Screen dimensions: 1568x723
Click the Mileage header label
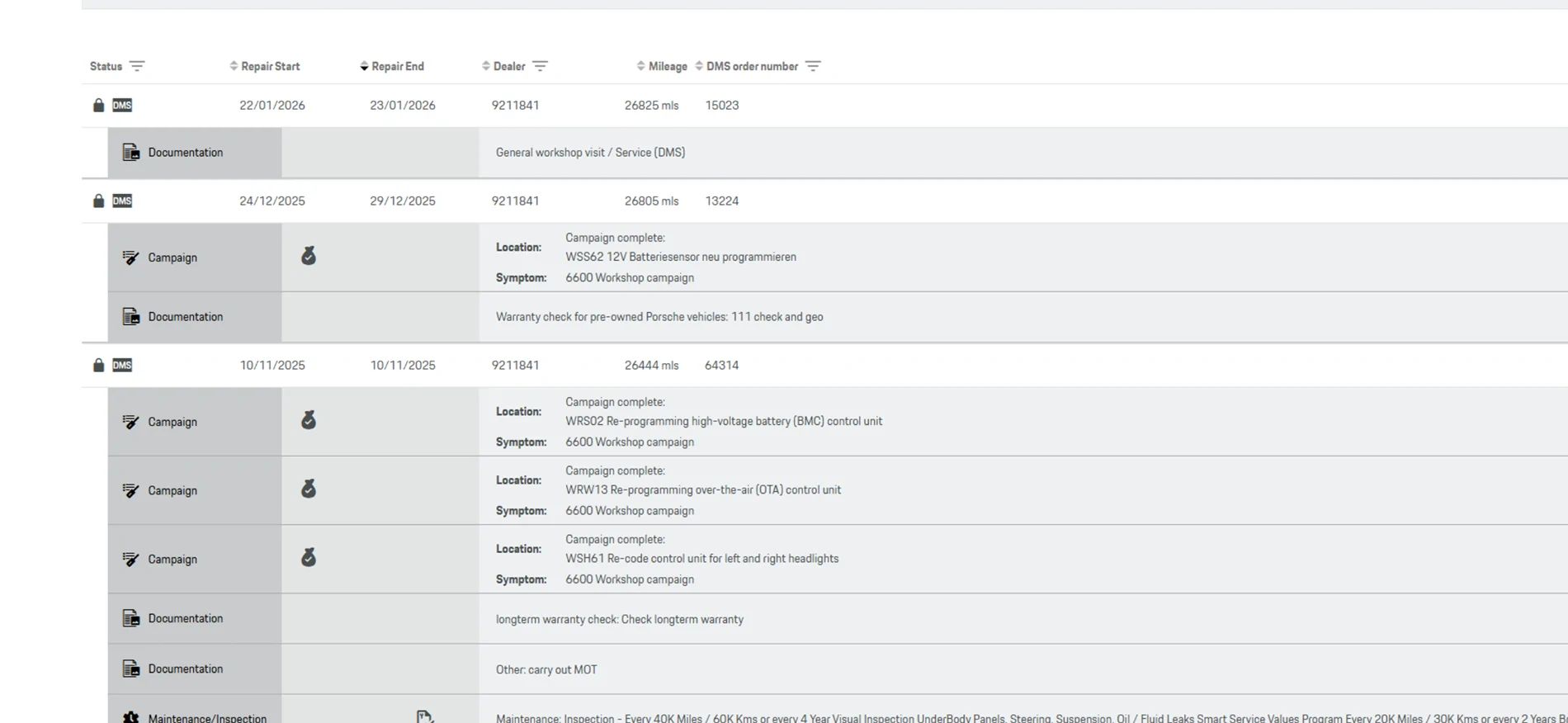668,66
